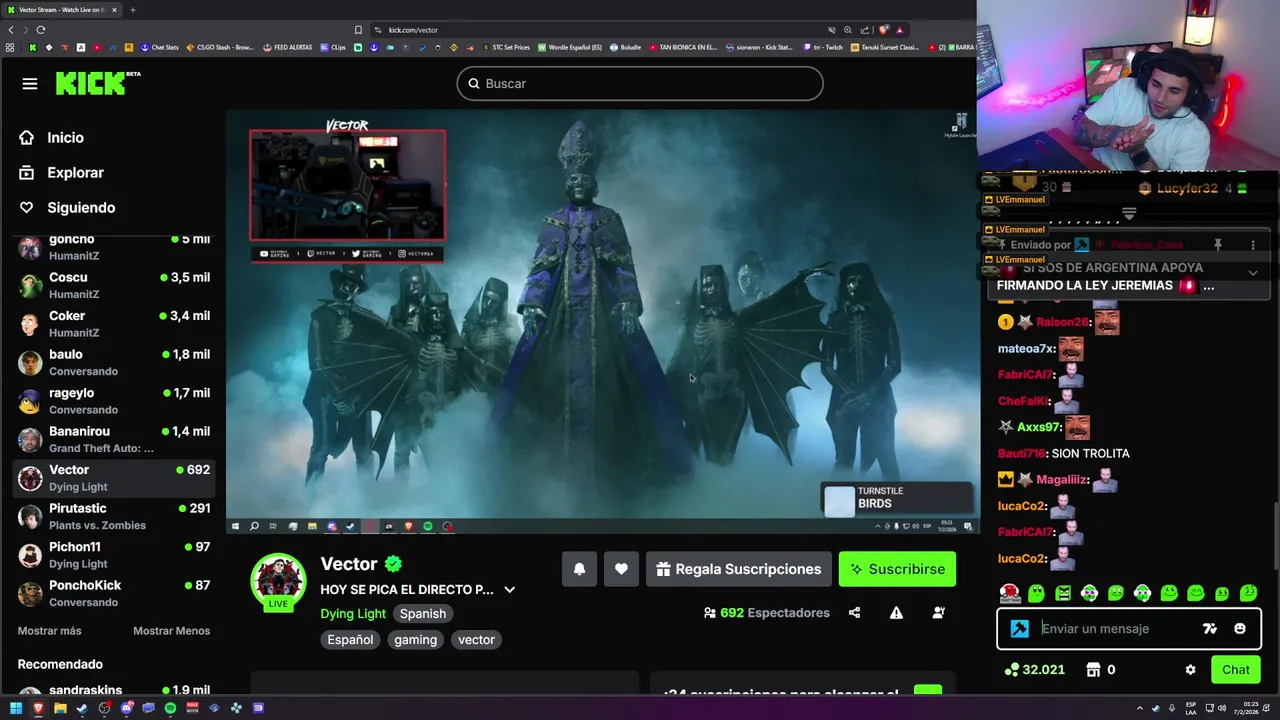The width and height of the screenshot is (1280, 720).
Task: Open Magaliiiz's username in chat
Action: [1062, 480]
